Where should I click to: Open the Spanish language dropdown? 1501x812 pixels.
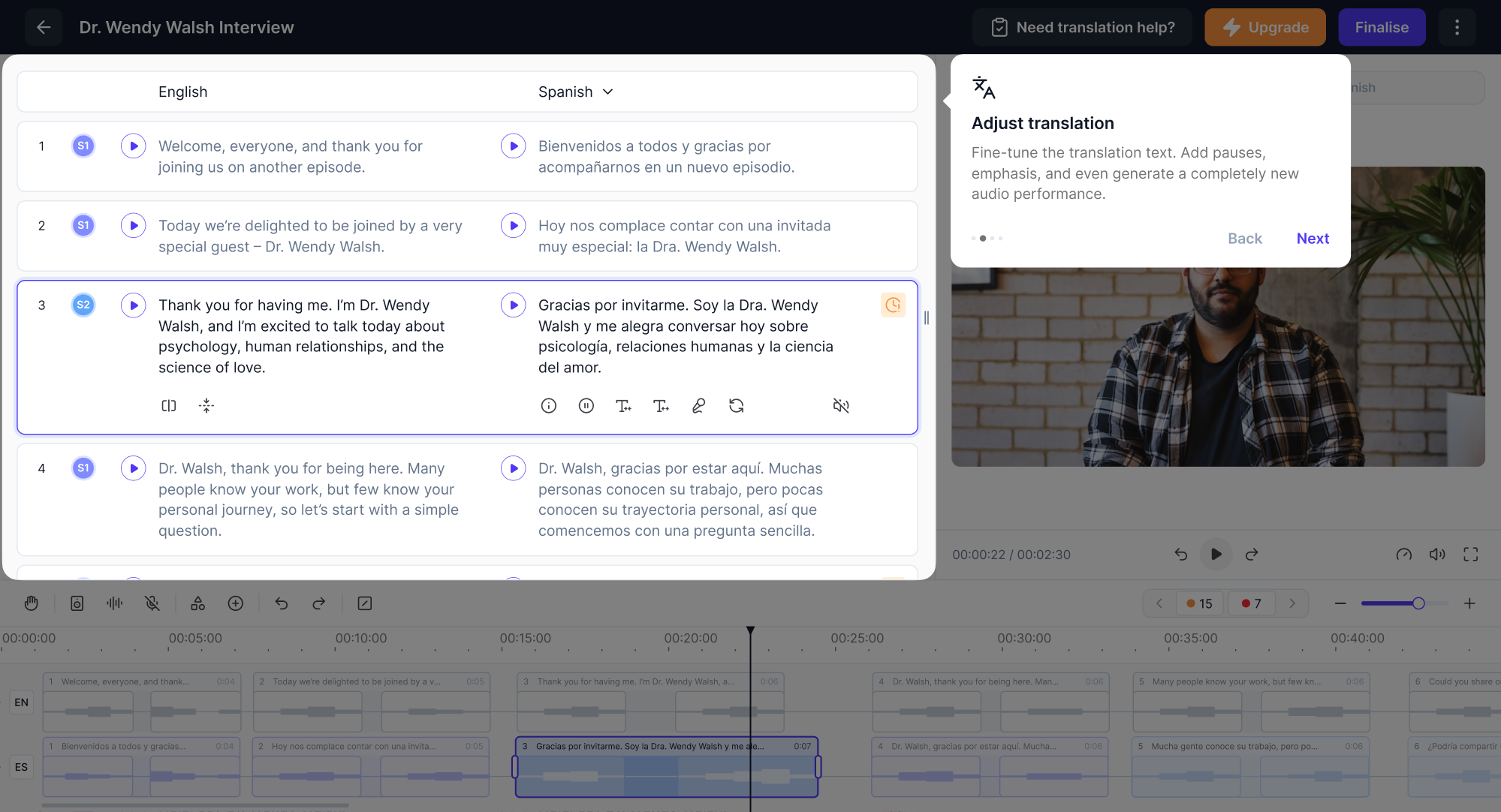tap(576, 92)
